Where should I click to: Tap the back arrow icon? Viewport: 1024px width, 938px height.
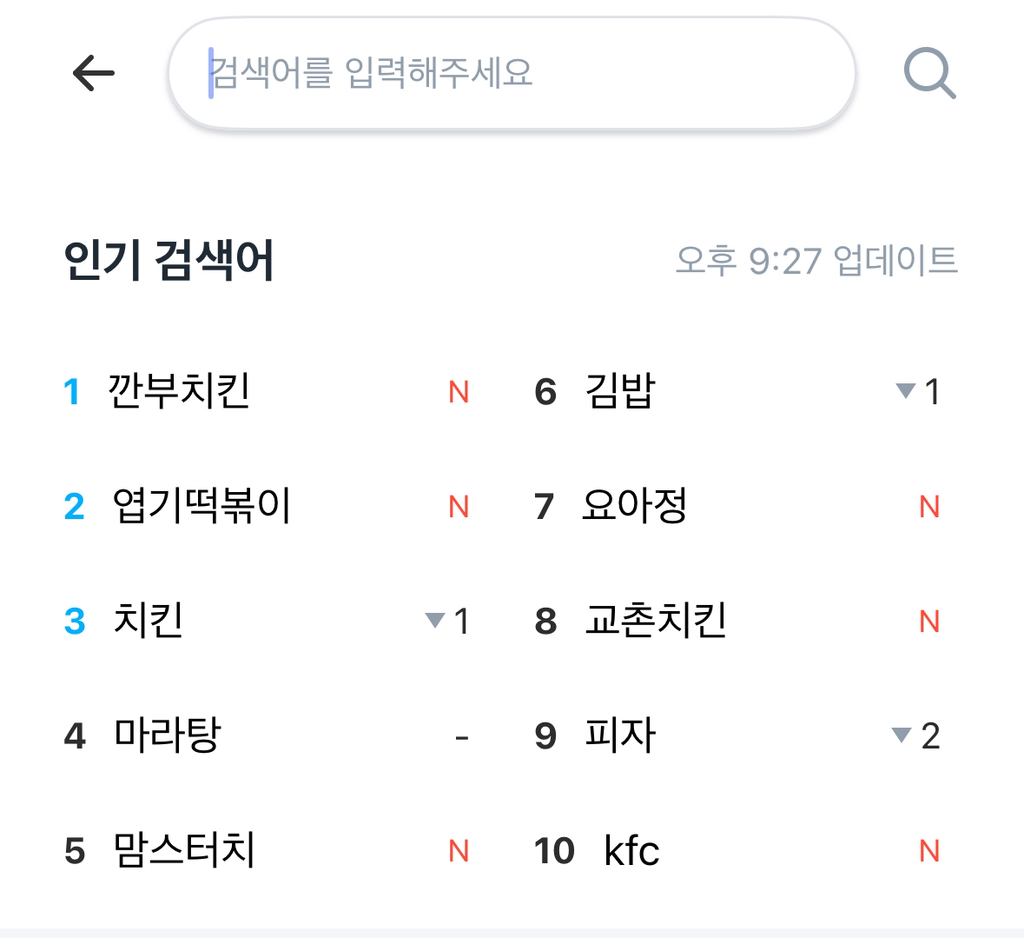tap(94, 73)
